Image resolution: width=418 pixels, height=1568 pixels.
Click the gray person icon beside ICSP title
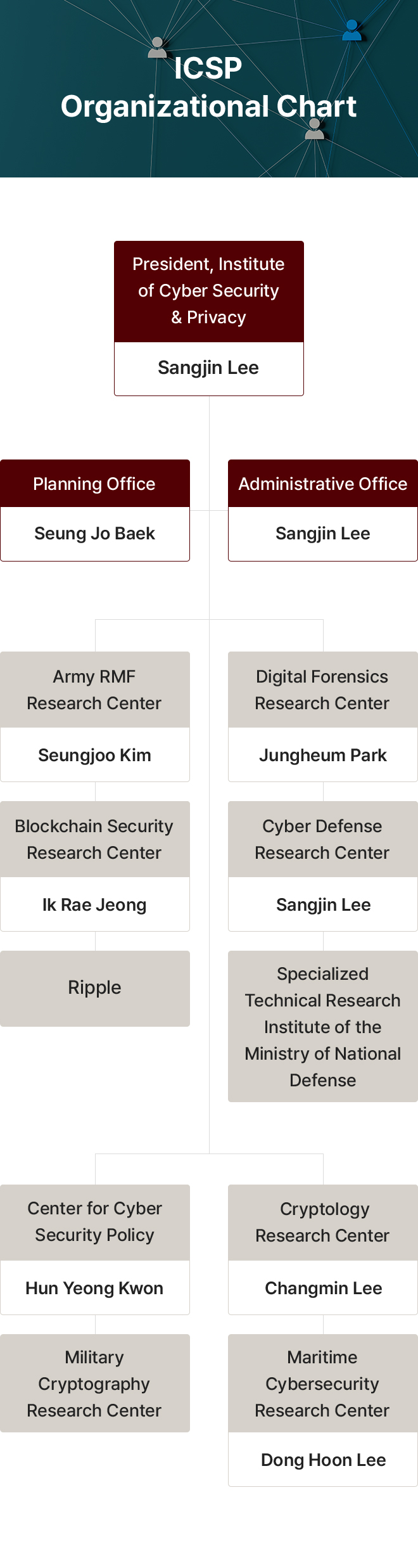pos(157,48)
